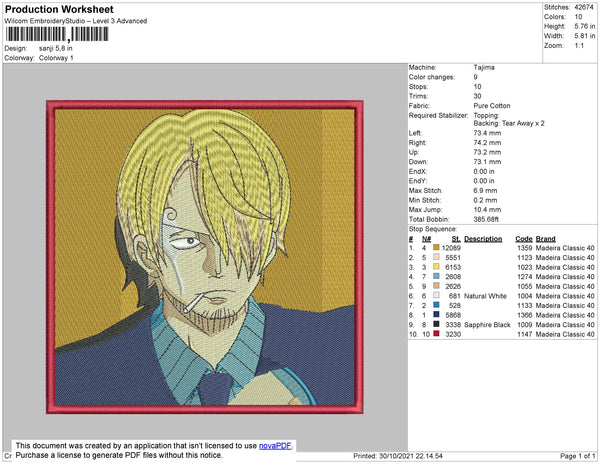Select the bright blue swatch for code 1133
Viewport: 600px width, 464px height.
[x=435, y=304]
